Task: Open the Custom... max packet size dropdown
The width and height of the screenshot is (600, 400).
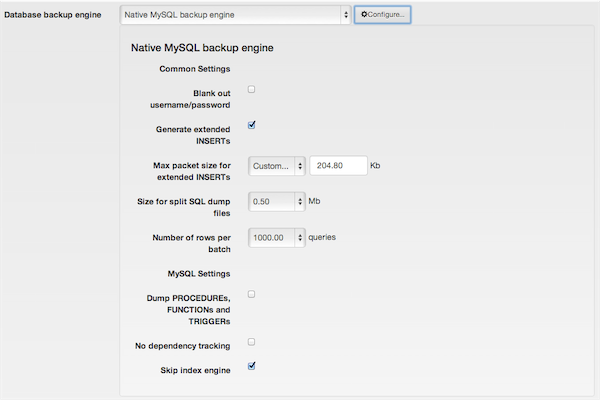Action: tap(277, 166)
